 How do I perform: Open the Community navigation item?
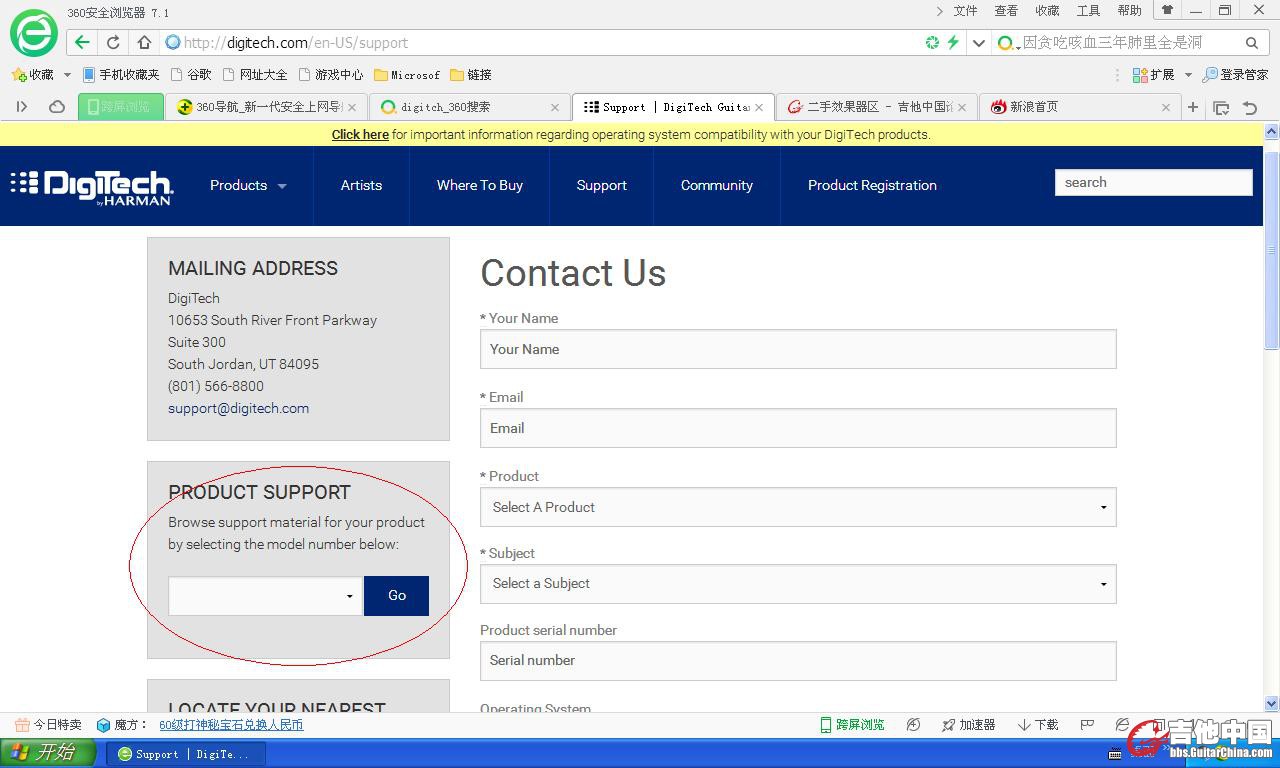click(x=717, y=185)
